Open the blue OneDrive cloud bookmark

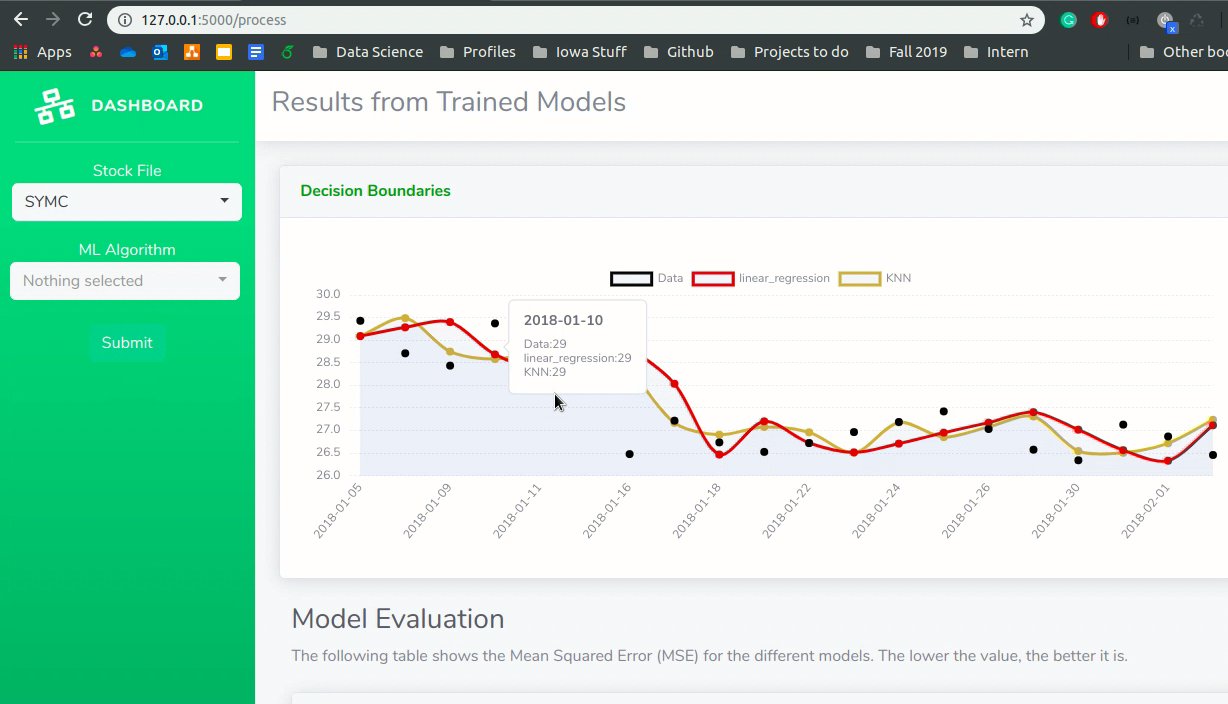tap(128, 52)
